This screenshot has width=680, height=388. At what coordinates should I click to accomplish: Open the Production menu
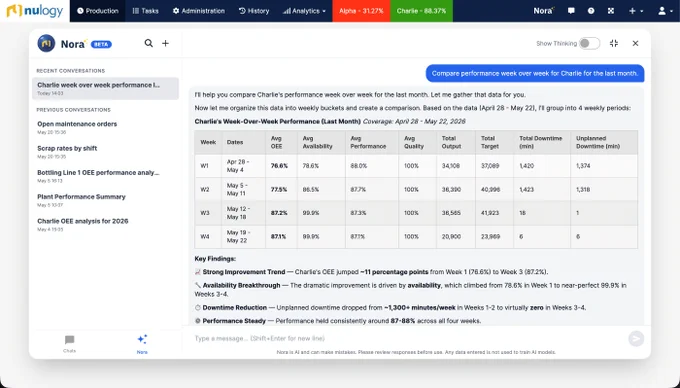coord(98,11)
